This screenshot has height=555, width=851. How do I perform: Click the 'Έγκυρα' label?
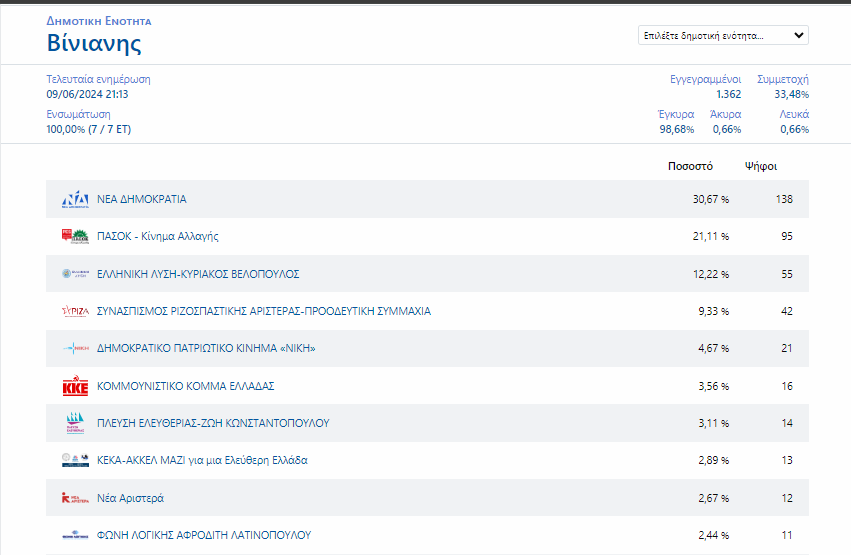point(676,114)
